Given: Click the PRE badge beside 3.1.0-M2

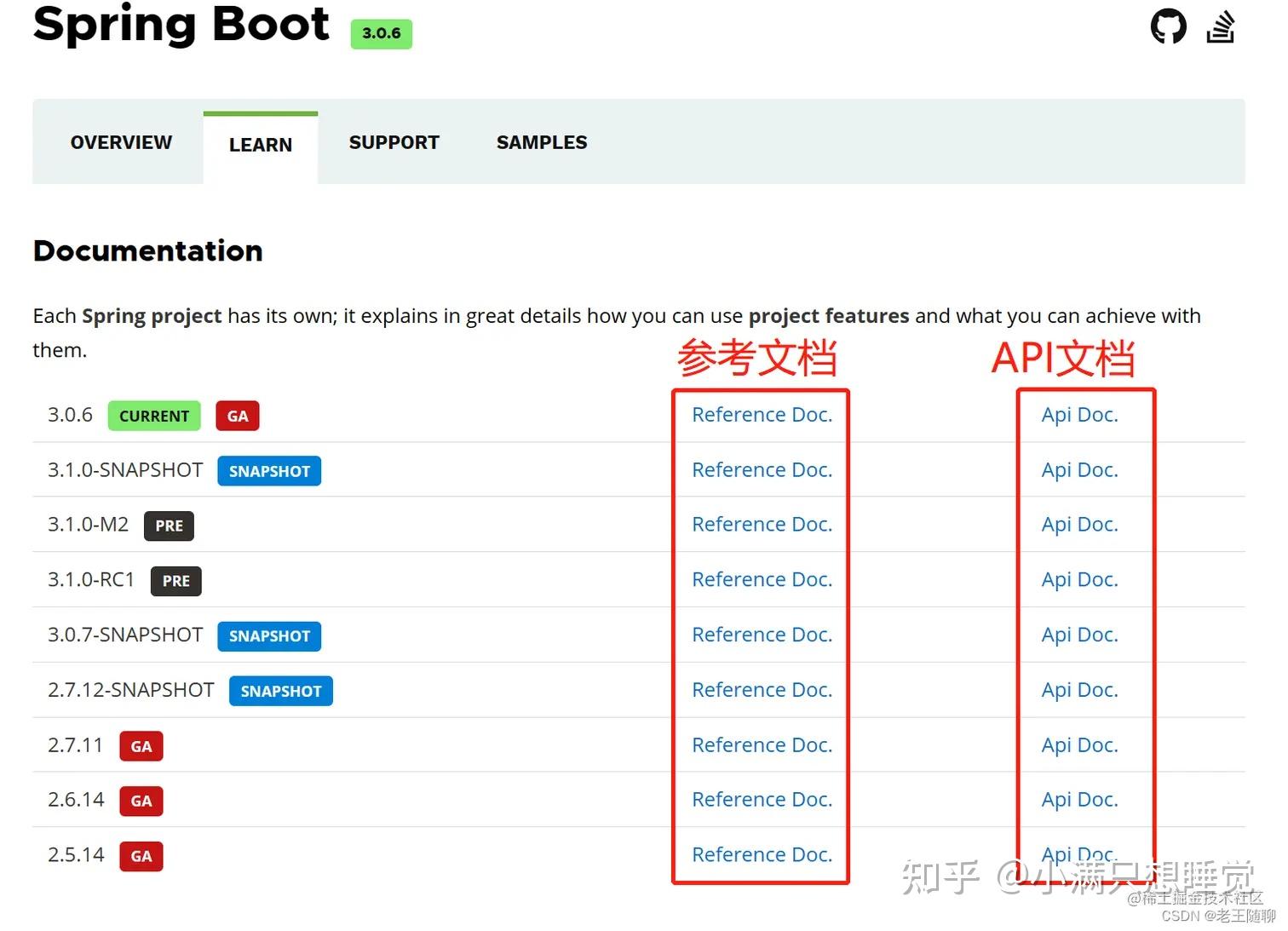Looking at the screenshot, I should coord(168,526).
